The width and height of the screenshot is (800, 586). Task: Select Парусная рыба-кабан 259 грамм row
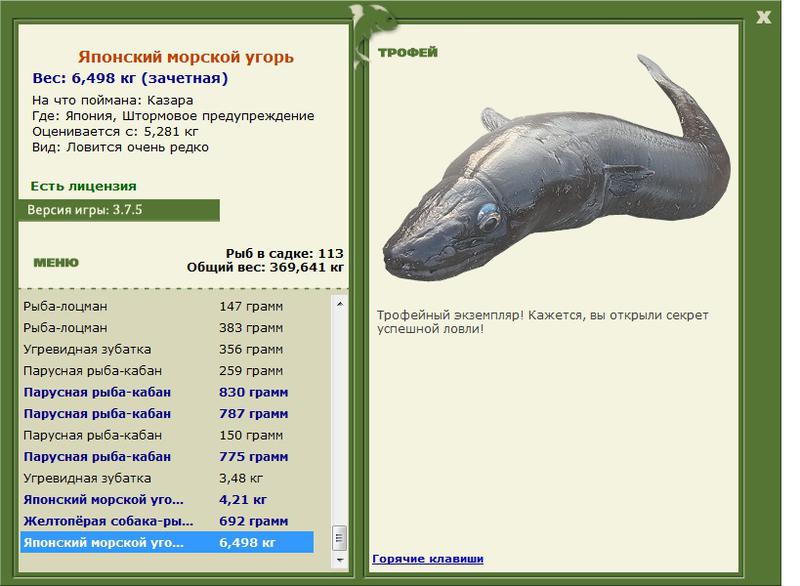click(167, 371)
